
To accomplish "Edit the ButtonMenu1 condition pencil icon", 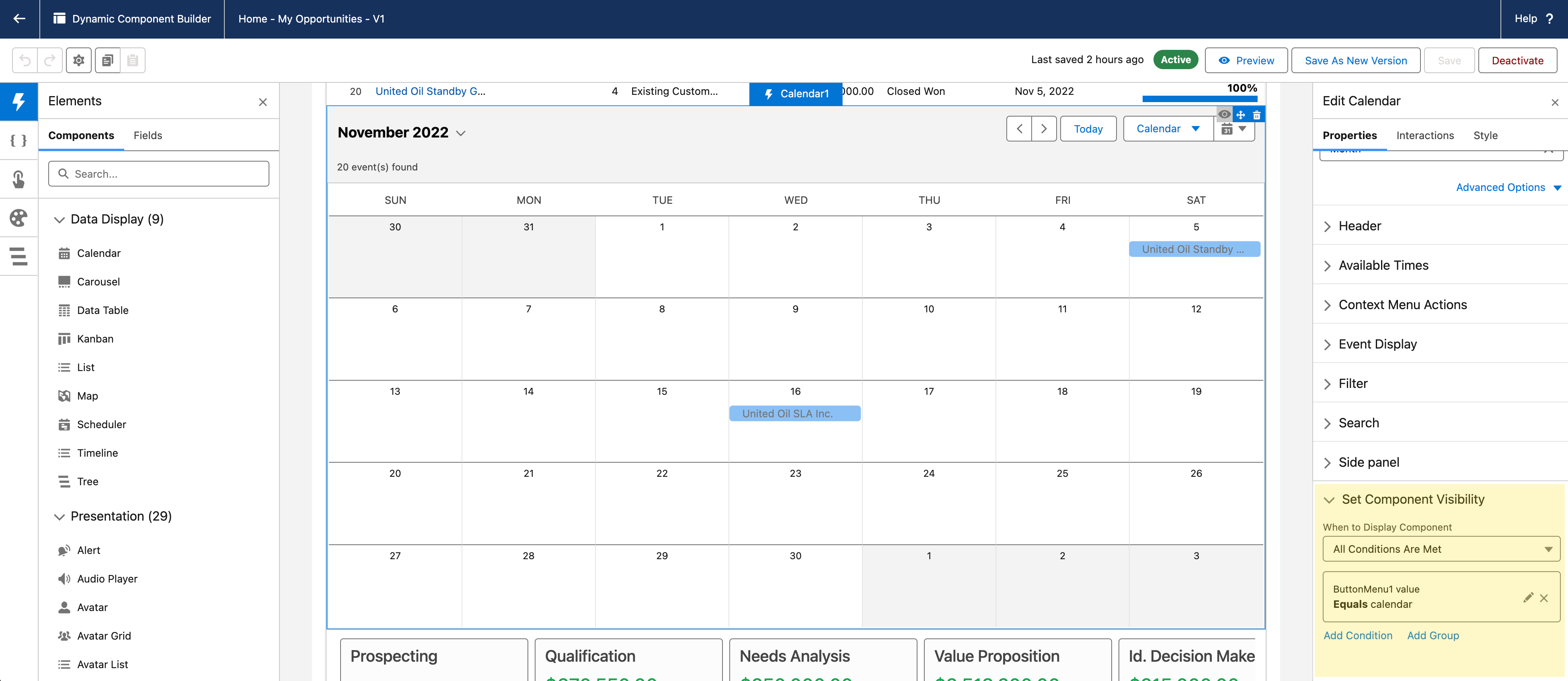I will 1528,598.
